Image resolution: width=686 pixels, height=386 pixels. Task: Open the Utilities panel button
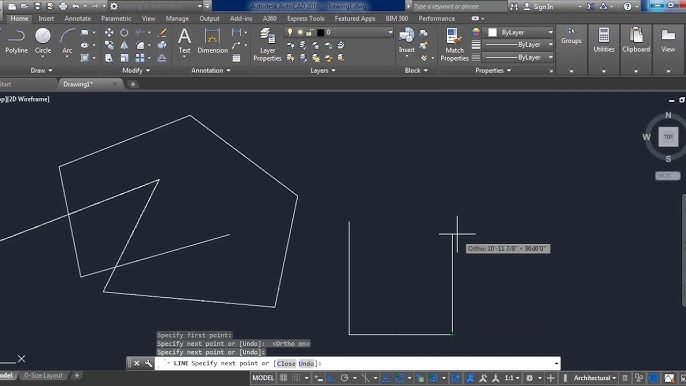pos(604,49)
